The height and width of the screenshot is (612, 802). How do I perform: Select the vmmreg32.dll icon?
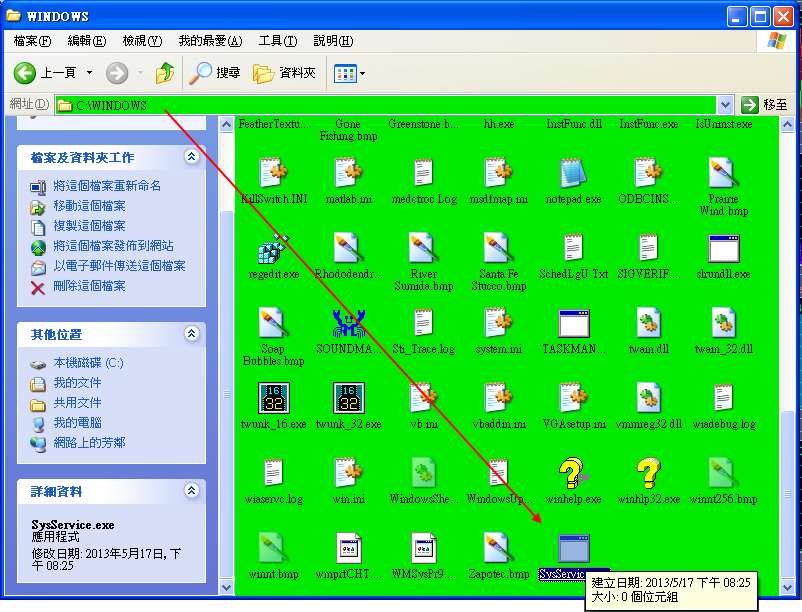pos(649,397)
